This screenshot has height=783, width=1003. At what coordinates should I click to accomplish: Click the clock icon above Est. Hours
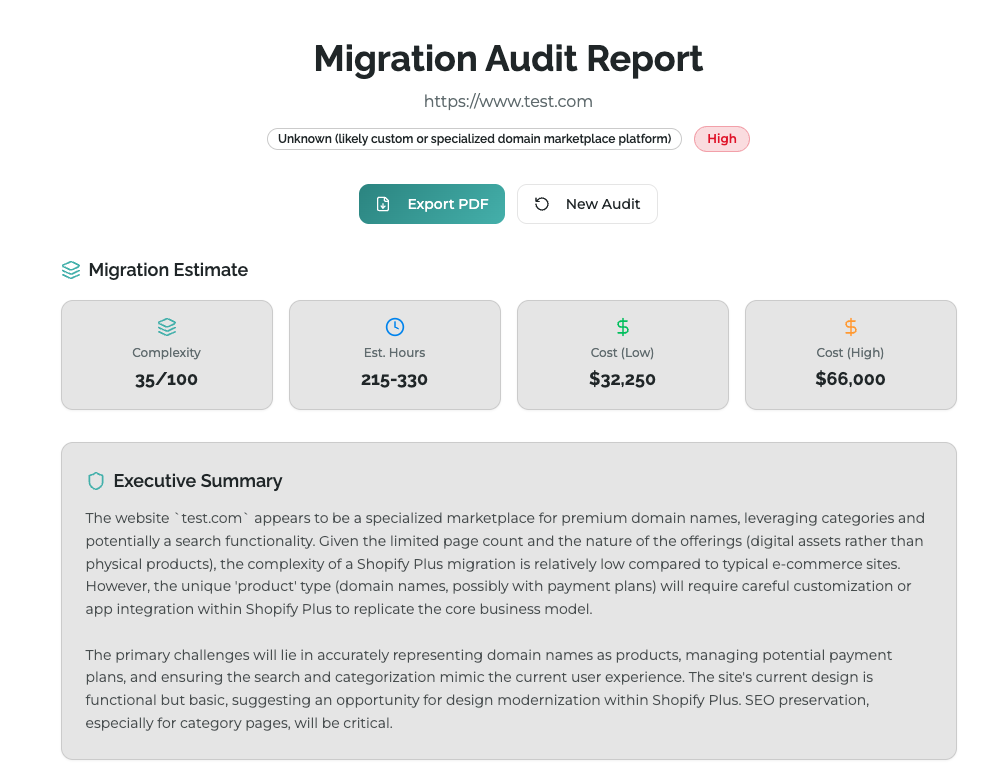click(394, 325)
